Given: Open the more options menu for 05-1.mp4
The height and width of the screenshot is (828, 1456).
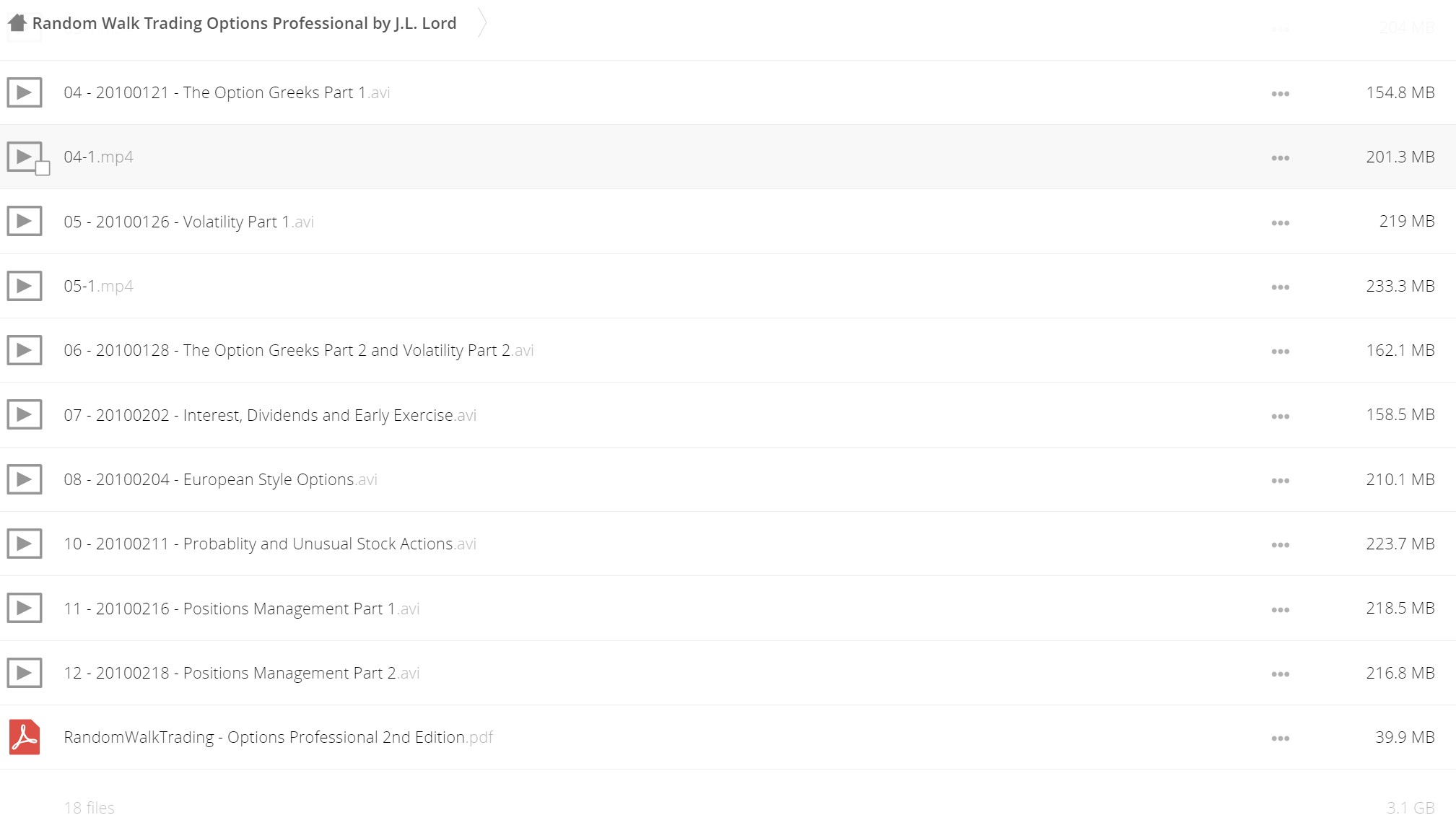Looking at the screenshot, I should 1281,287.
